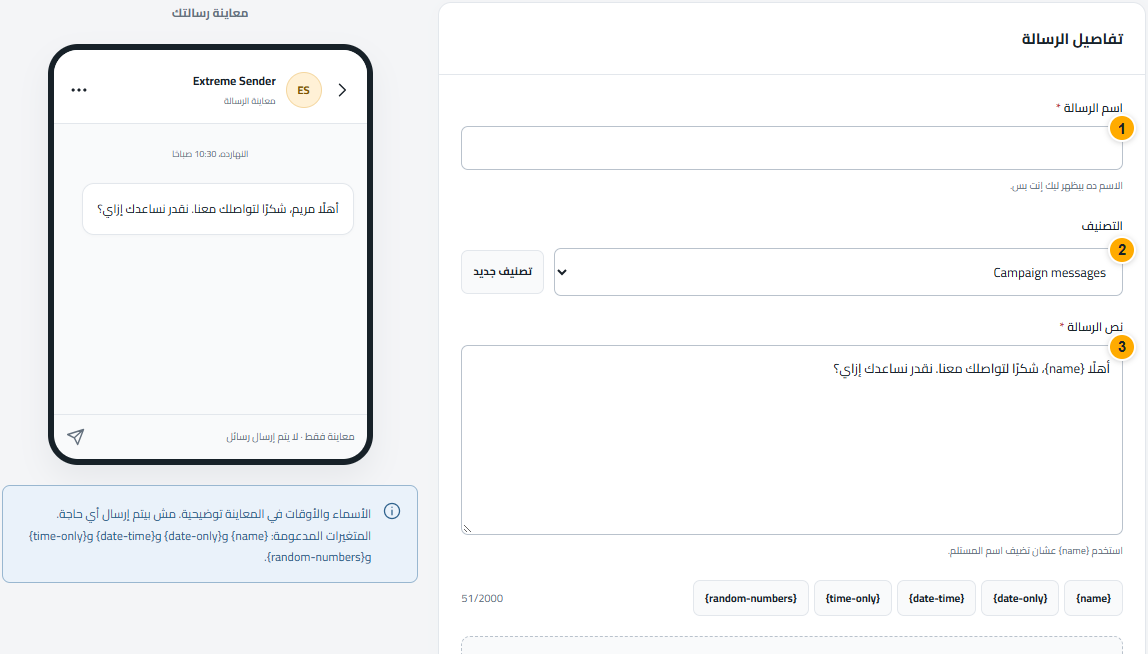Click the معاينة رسالتك preview title

point(210,12)
